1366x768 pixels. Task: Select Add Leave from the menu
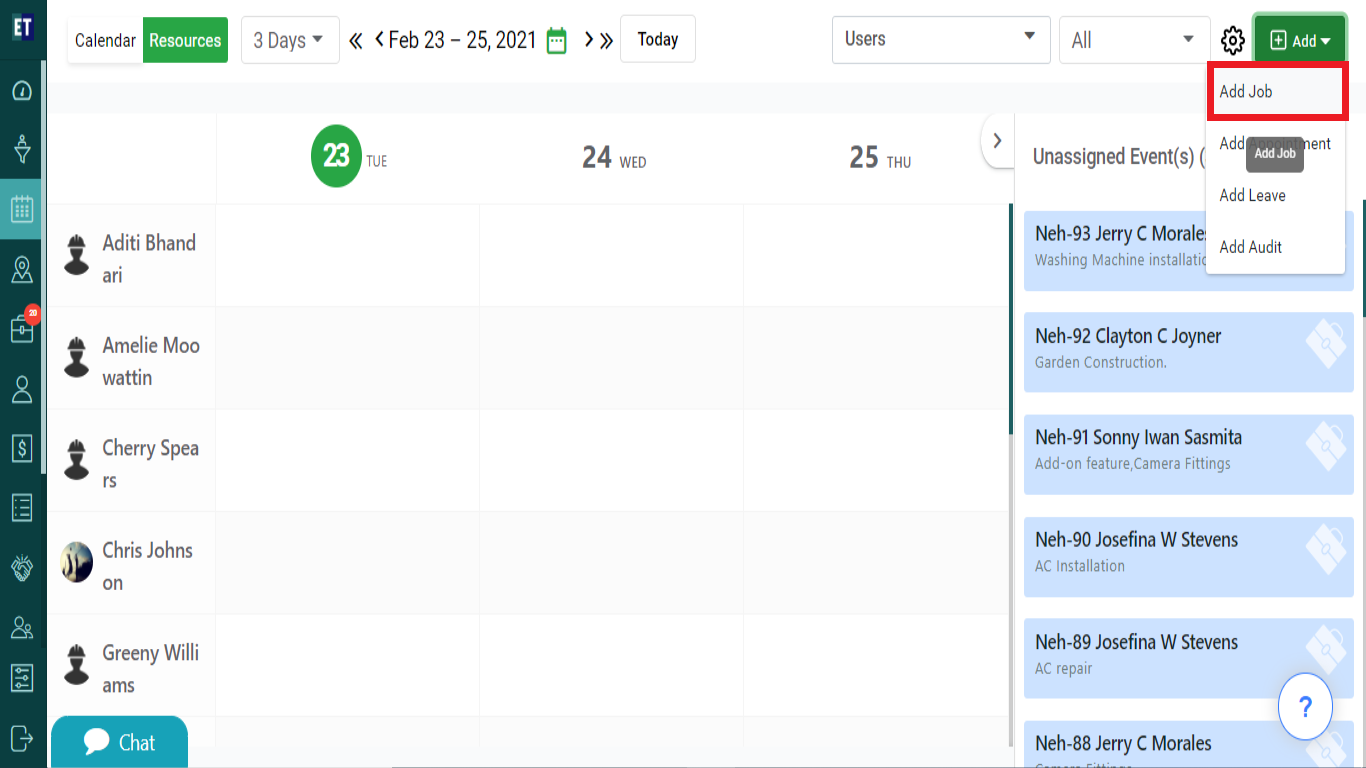pyautogui.click(x=1275, y=195)
